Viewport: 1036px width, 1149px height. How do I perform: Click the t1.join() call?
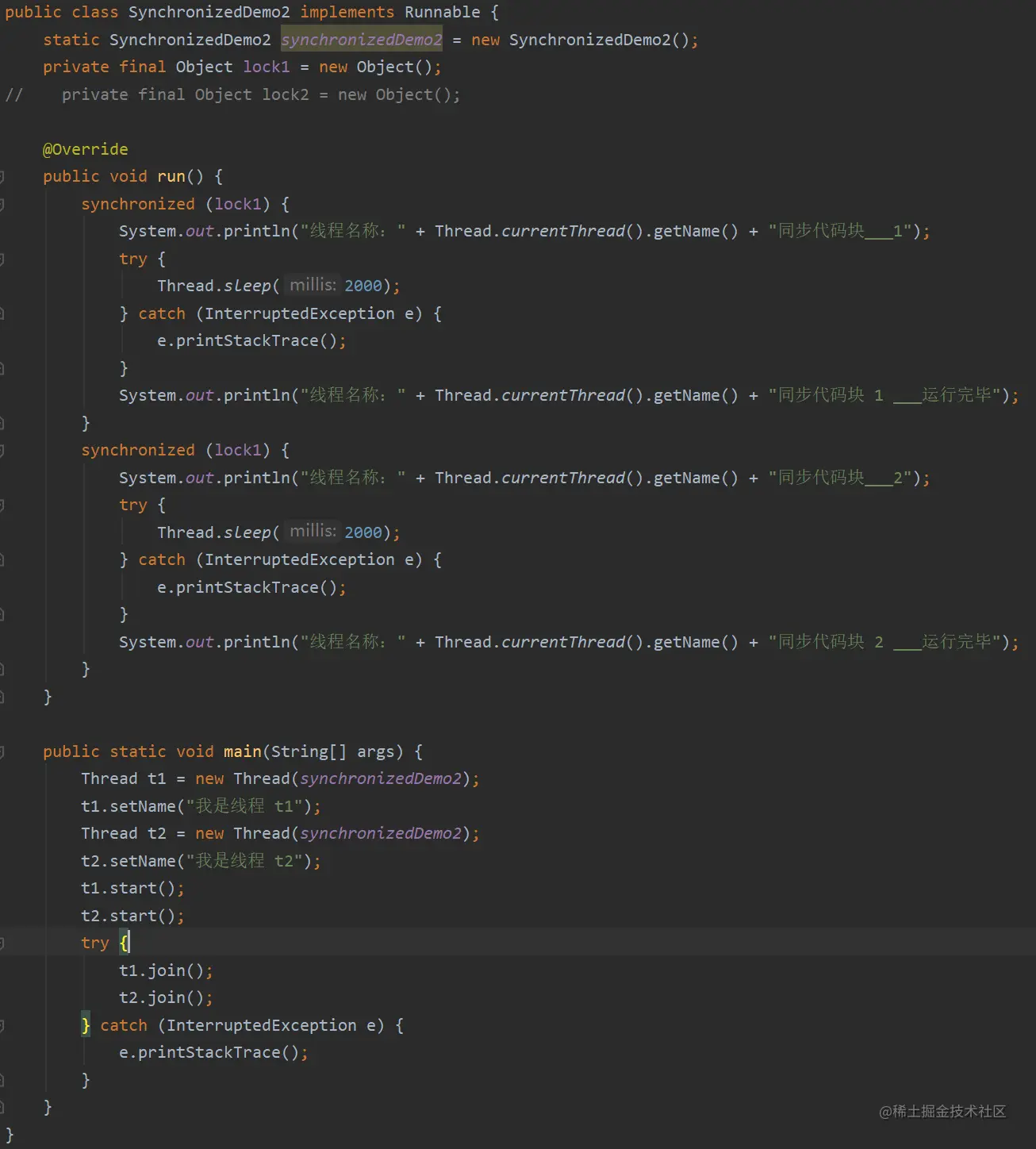(162, 970)
